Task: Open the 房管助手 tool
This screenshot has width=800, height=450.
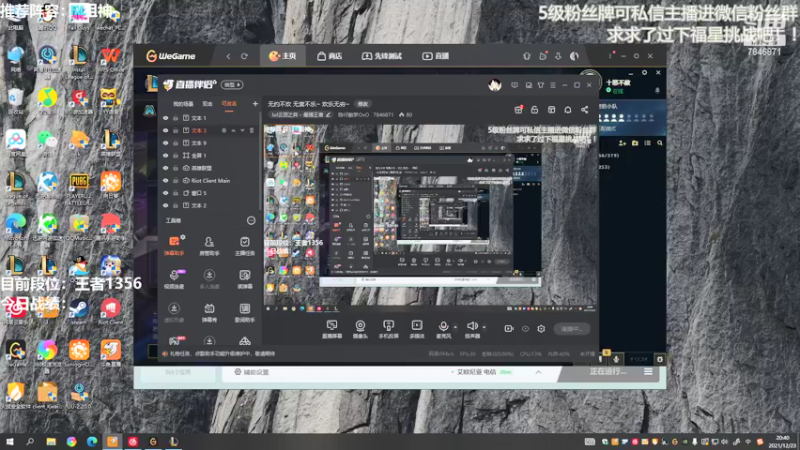Action: [x=209, y=245]
